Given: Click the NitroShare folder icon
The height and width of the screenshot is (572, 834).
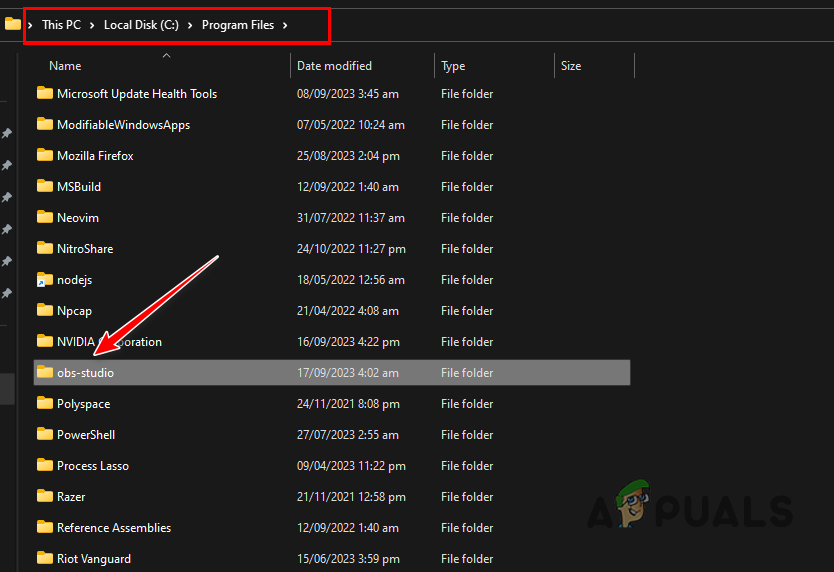Looking at the screenshot, I should click(45, 247).
